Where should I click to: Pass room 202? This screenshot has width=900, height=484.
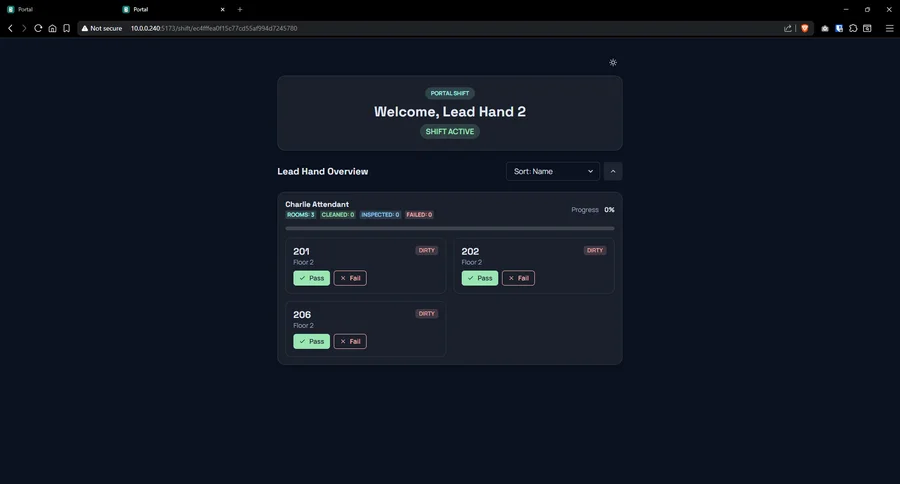[480, 278]
